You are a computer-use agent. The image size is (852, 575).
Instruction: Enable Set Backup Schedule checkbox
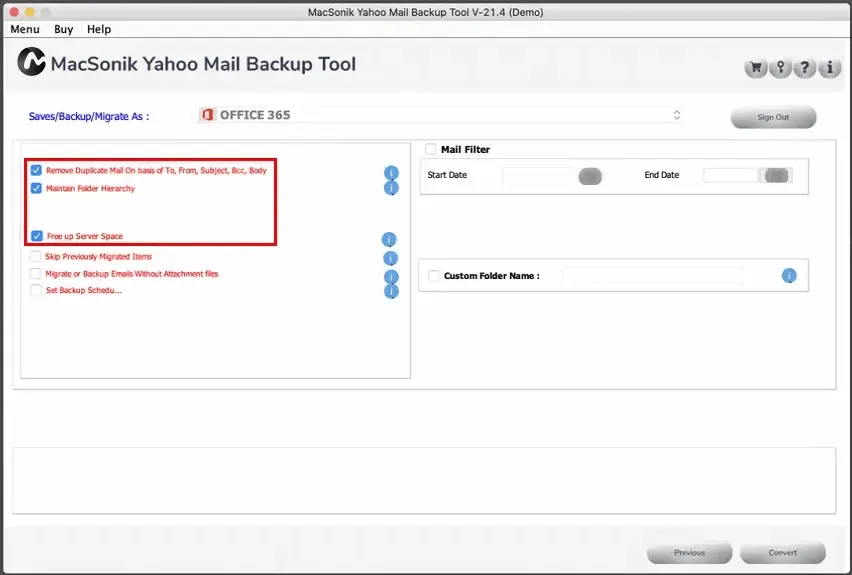coord(35,290)
